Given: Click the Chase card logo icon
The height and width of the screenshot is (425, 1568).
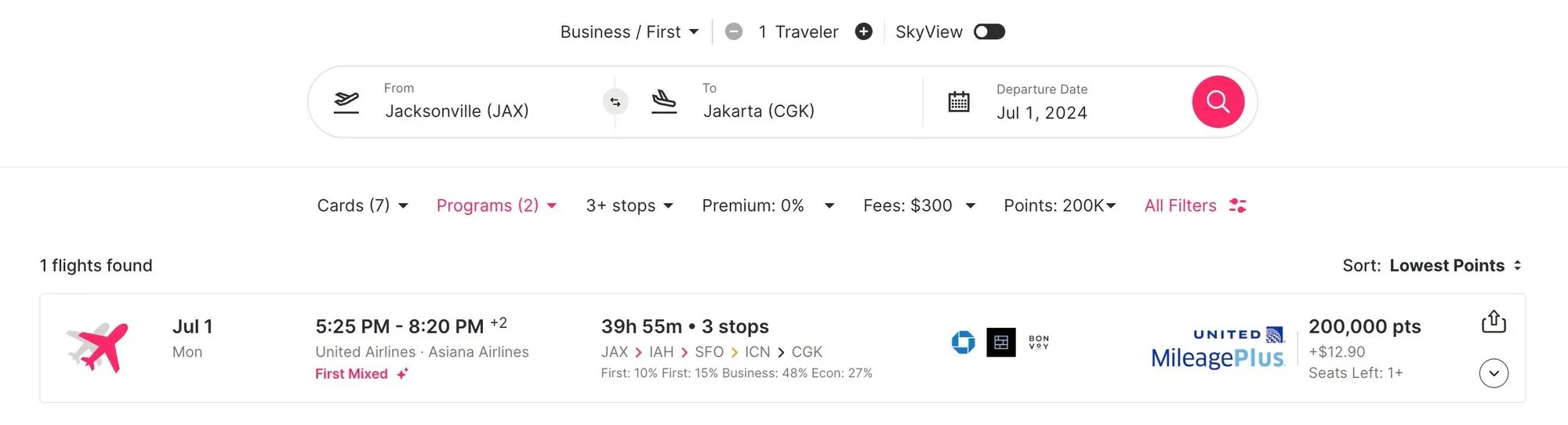Looking at the screenshot, I should (963, 342).
